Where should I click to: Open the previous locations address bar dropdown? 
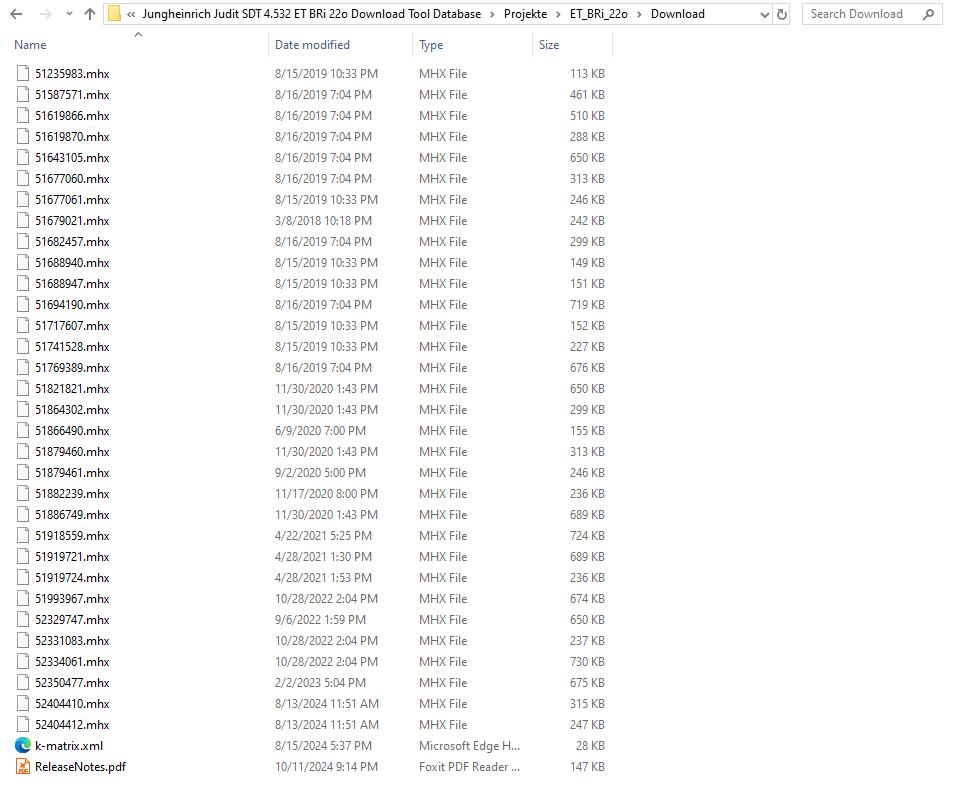tap(765, 15)
